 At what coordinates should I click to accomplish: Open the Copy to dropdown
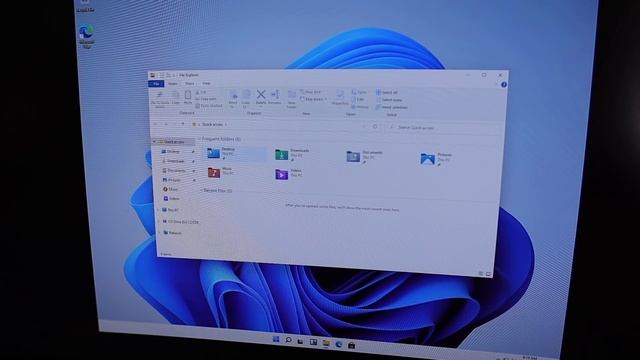(246, 99)
